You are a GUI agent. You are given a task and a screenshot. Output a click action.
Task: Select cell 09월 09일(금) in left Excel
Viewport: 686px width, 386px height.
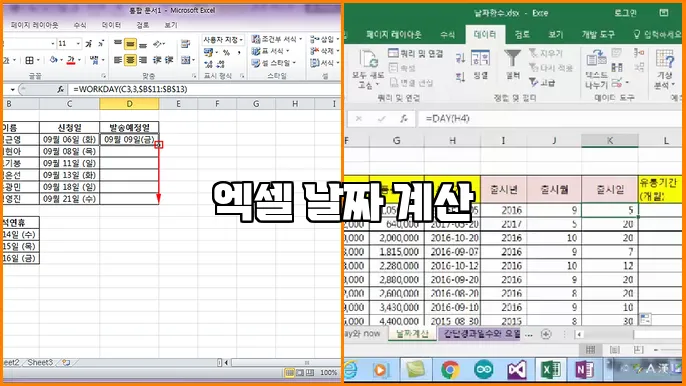(x=130, y=140)
